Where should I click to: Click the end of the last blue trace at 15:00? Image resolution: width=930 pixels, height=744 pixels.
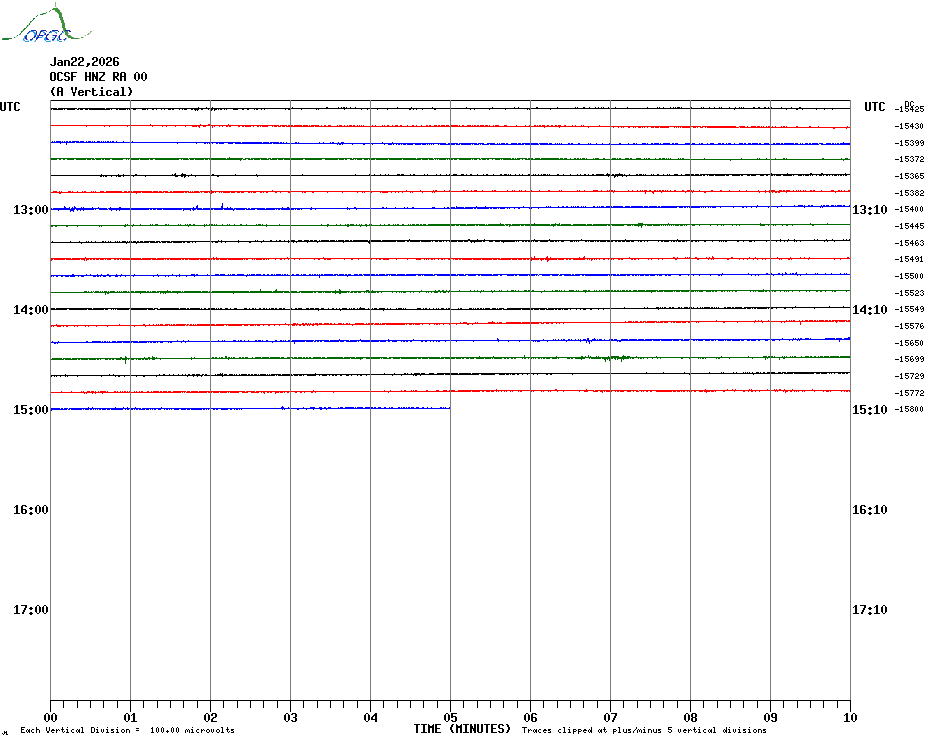(x=450, y=408)
